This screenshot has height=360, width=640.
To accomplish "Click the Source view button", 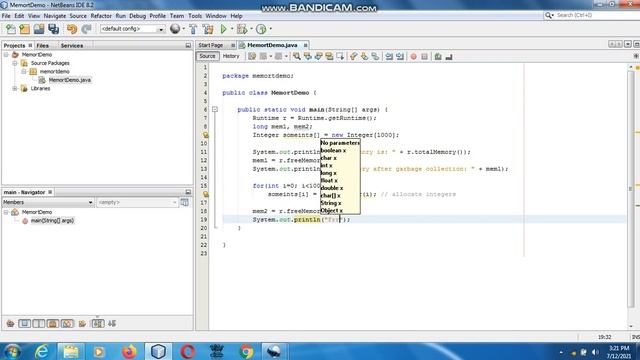I will [207, 56].
